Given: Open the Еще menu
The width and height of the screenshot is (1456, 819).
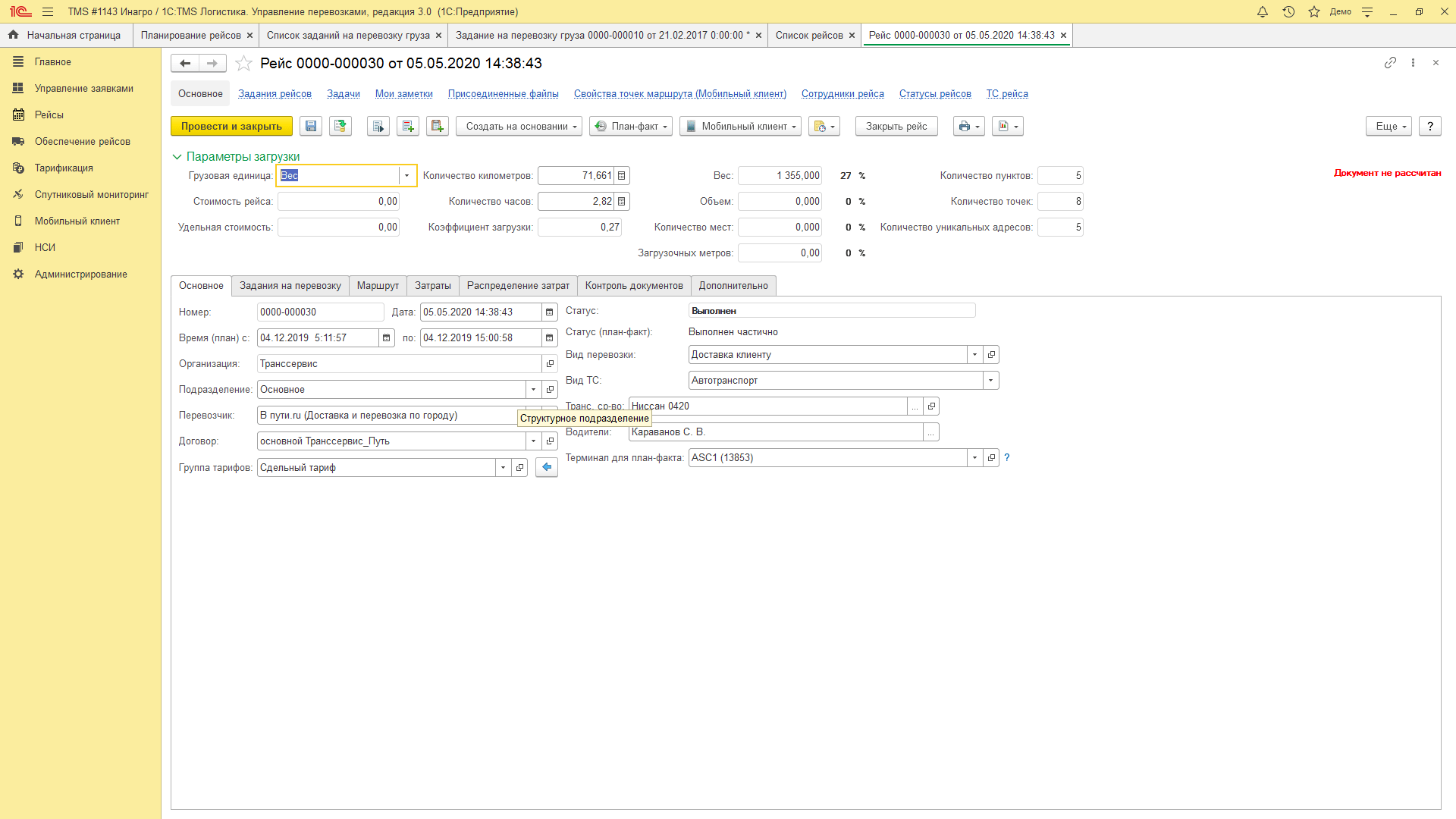Looking at the screenshot, I should point(1389,127).
